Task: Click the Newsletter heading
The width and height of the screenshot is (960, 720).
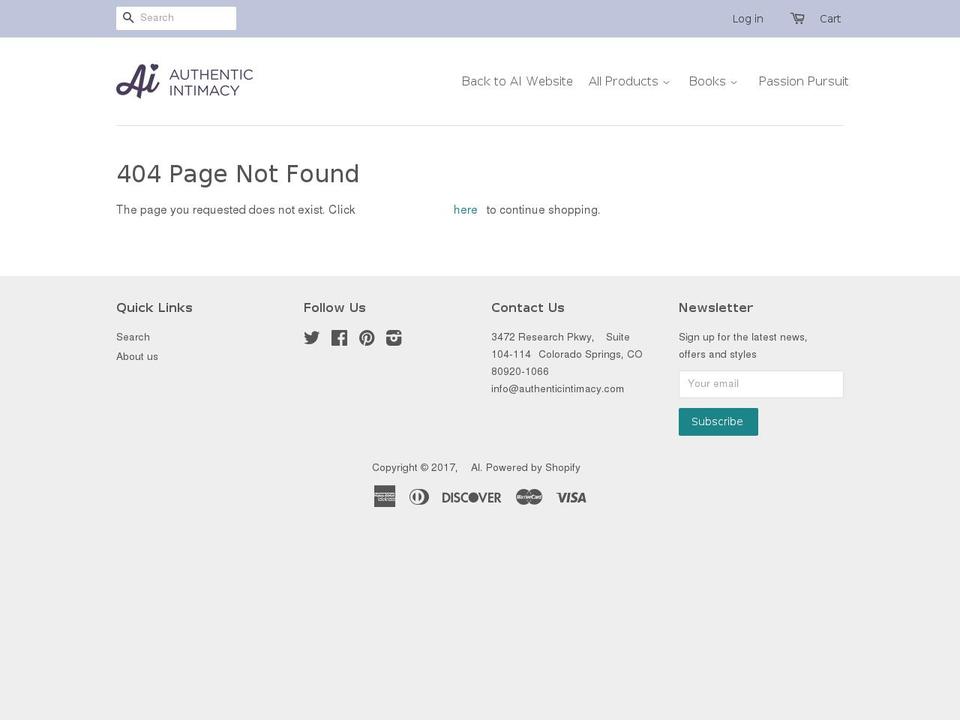Action: pos(716,308)
